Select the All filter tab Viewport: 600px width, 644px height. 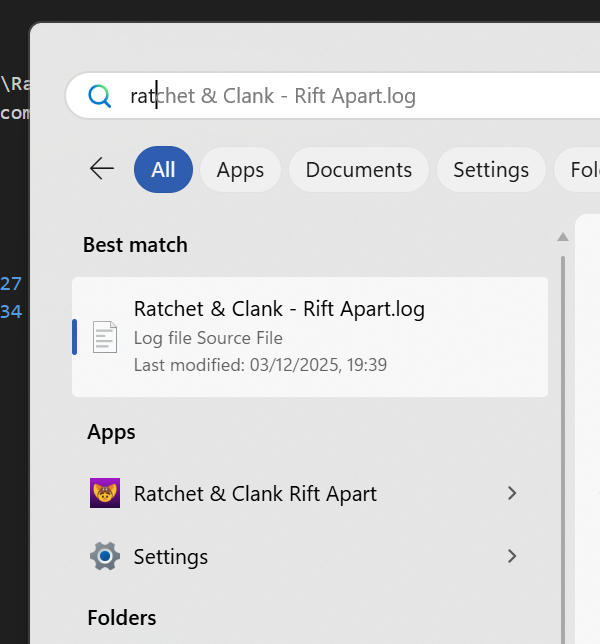[163, 169]
